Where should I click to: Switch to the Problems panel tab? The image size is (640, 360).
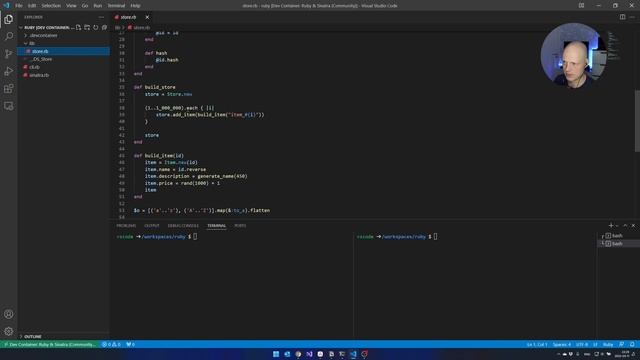tap(126, 226)
